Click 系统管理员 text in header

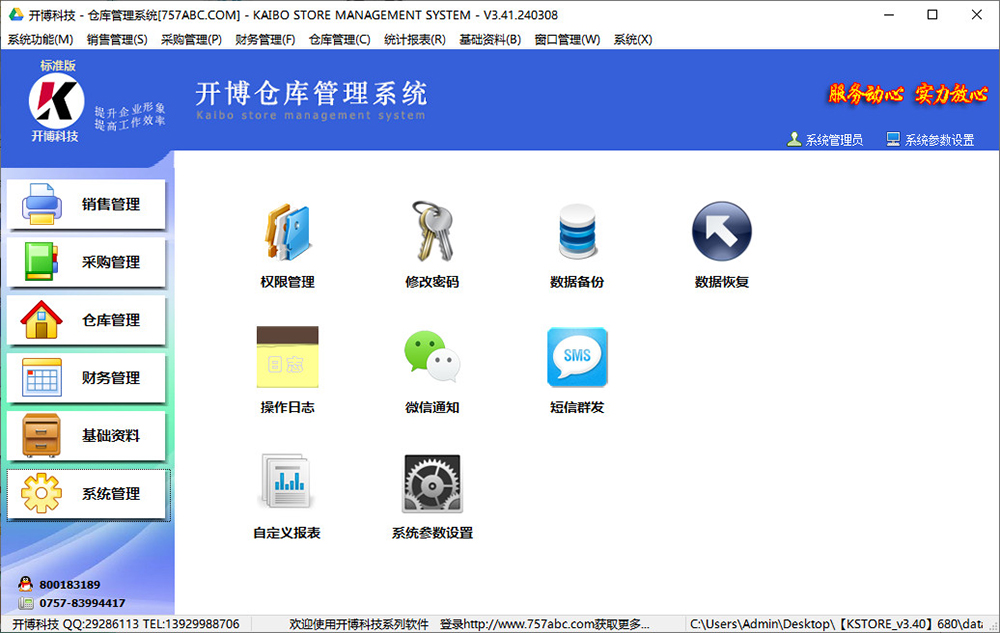tap(834, 140)
